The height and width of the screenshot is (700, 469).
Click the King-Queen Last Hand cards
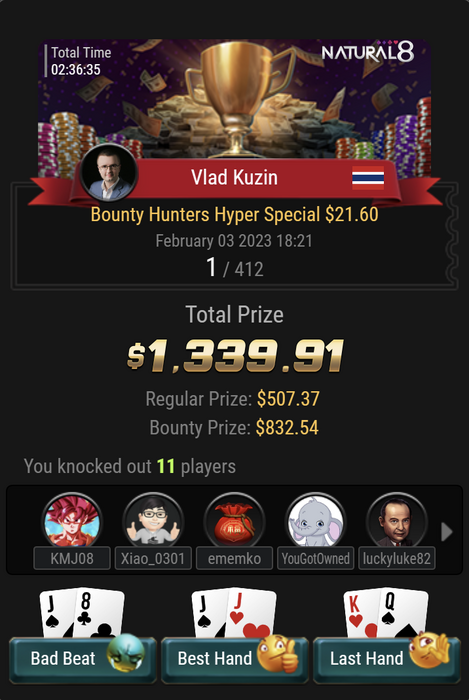tap(386, 612)
